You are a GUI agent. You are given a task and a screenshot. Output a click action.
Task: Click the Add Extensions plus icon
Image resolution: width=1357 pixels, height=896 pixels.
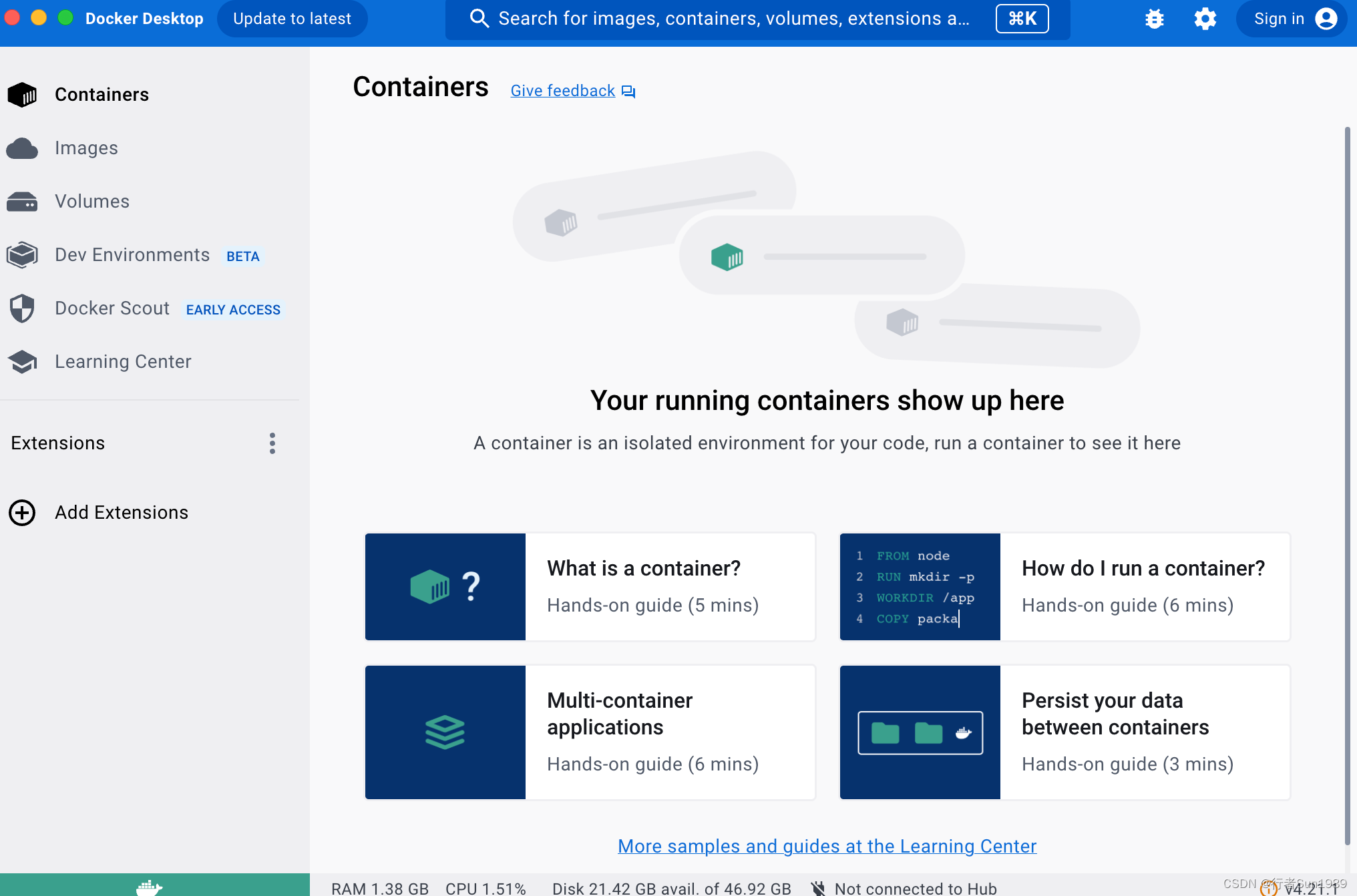coord(22,513)
